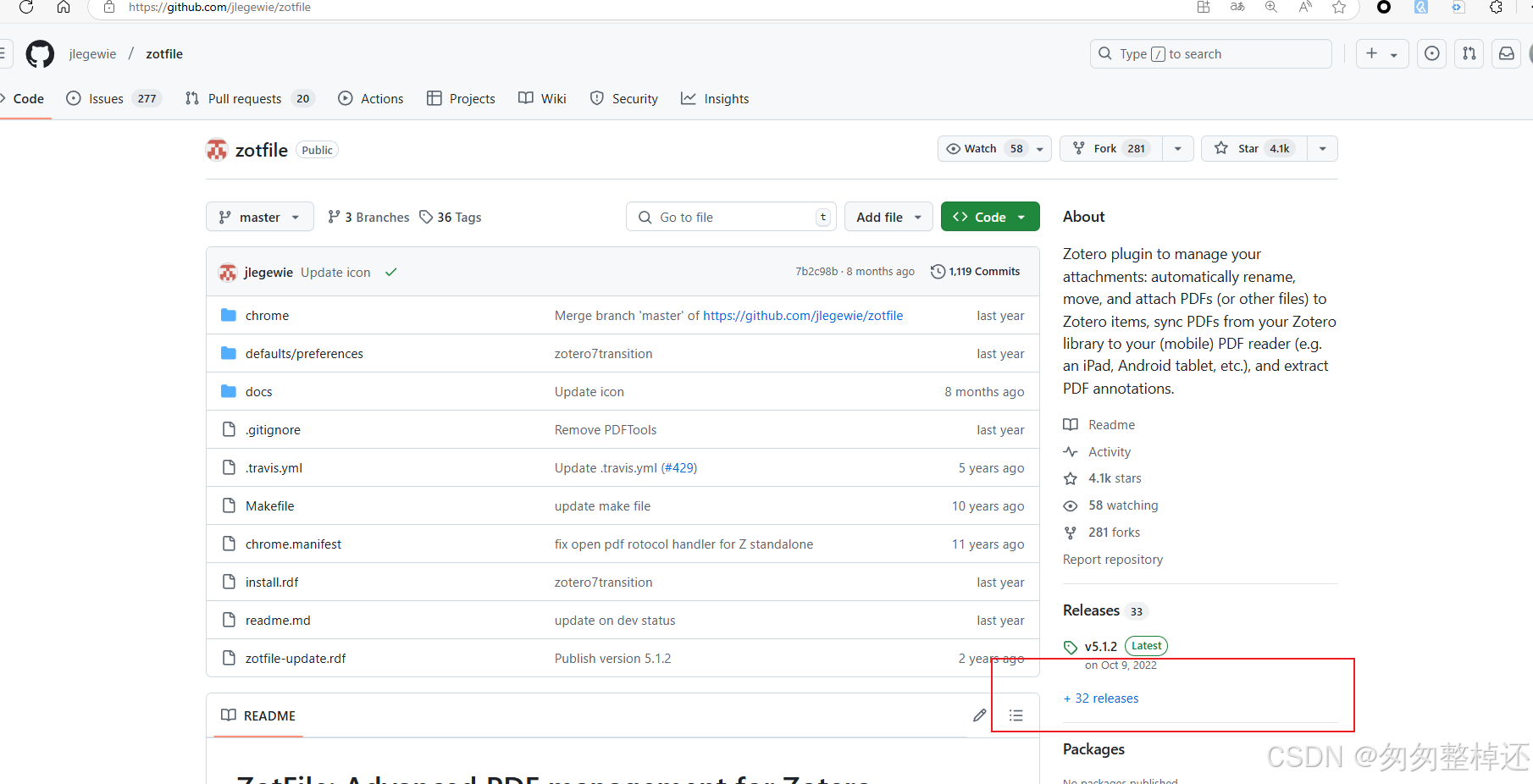Open browser zoom magnifier icon
Screen dimensions: 1533x784
(1271, 8)
